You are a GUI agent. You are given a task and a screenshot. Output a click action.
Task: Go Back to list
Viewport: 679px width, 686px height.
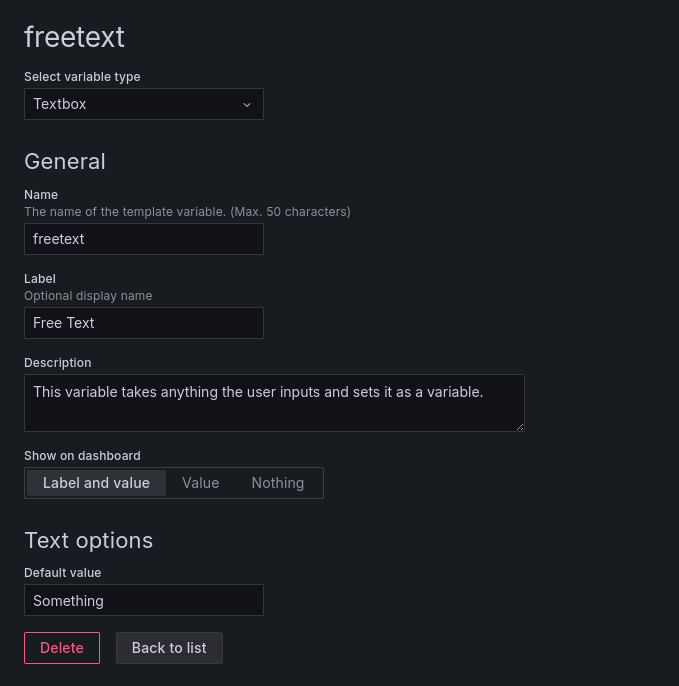[169, 648]
